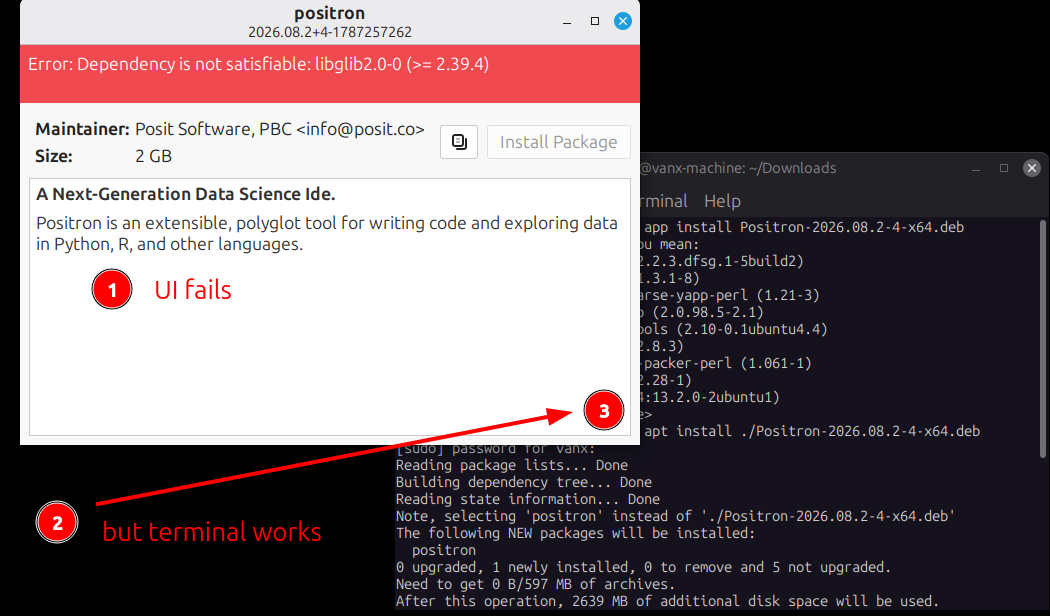This screenshot has width=1050, height=616.
Task: Maximize the positron installer window
Action: coord(595,21)
